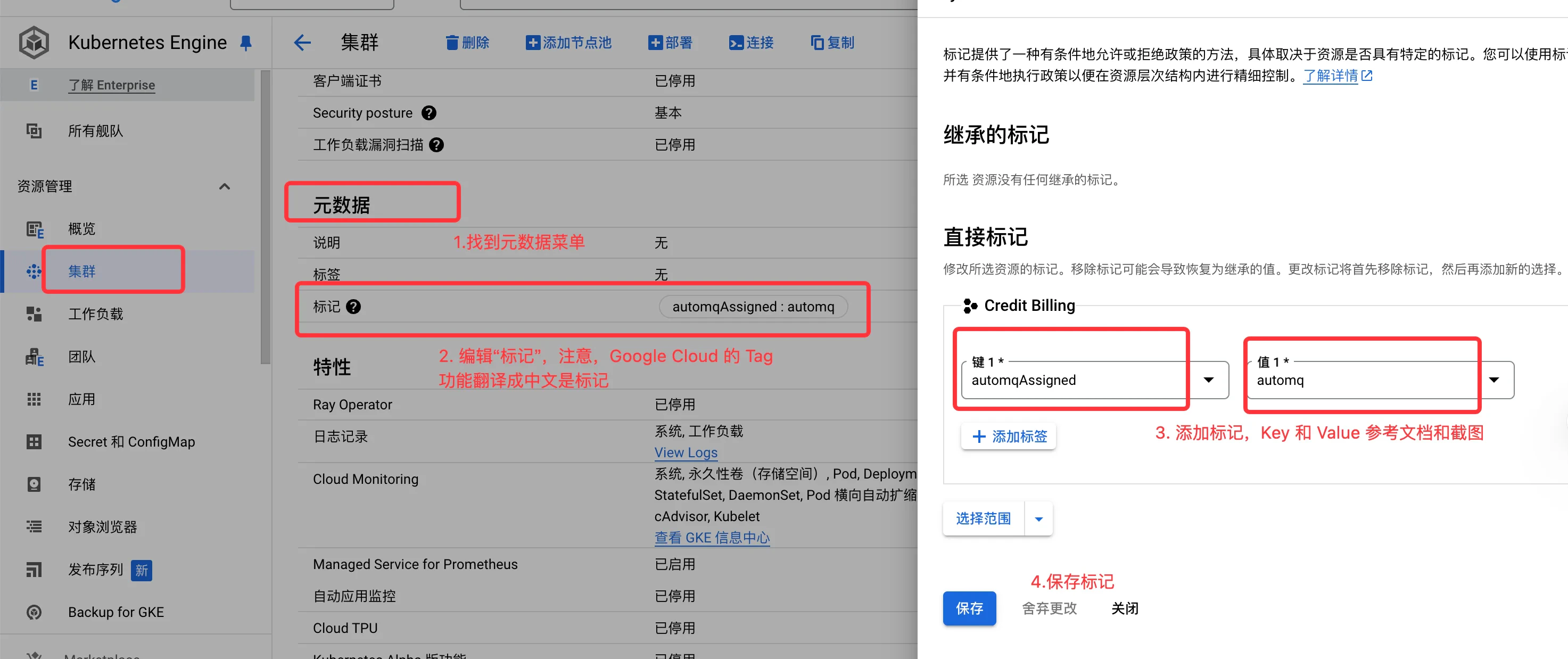1568x659 pixels.
Task: Click the 保存 button
Action: pyautogui.click(x=969, y=608)
